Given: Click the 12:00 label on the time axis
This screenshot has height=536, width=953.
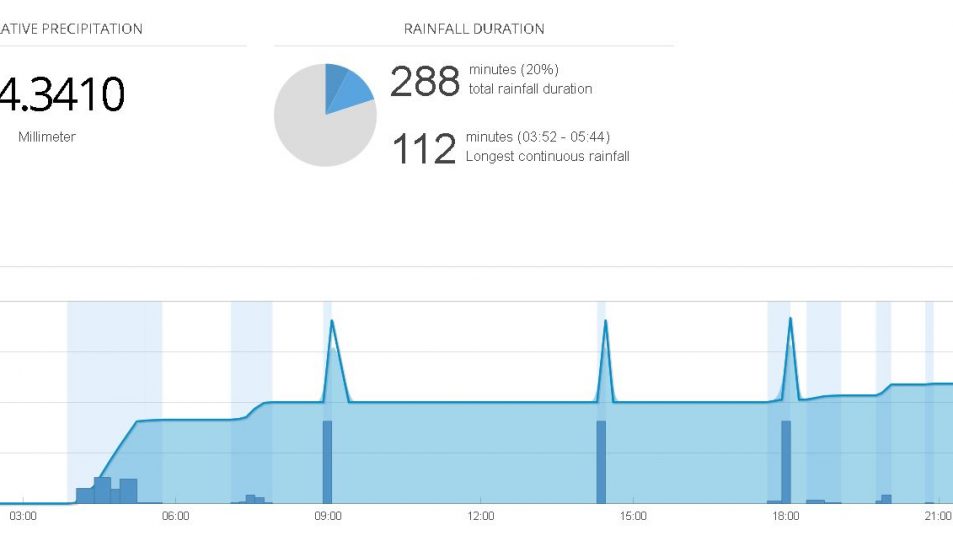Looking at the screenshot, I should click(481, 517).
